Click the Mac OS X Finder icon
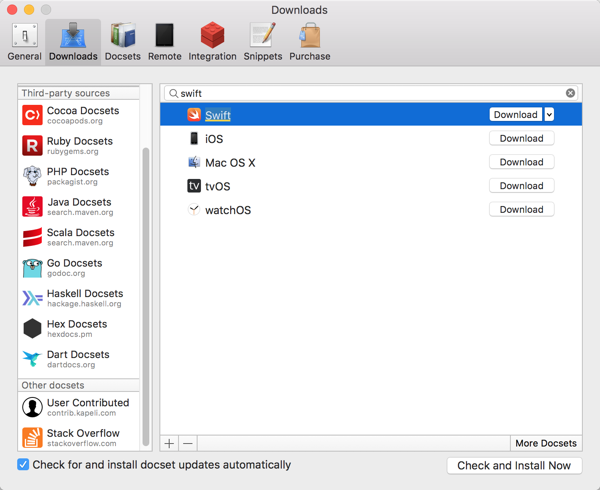This screenshot has height=490, width=600. tap(194, 162)
